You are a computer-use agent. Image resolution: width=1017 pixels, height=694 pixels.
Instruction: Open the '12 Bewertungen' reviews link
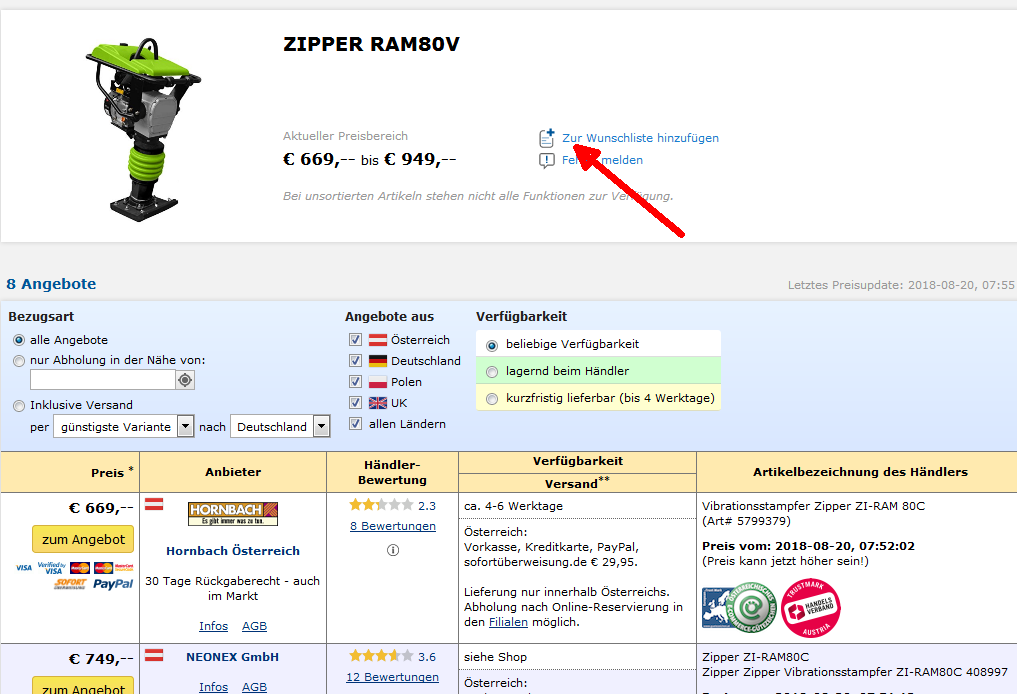(392, 677)
